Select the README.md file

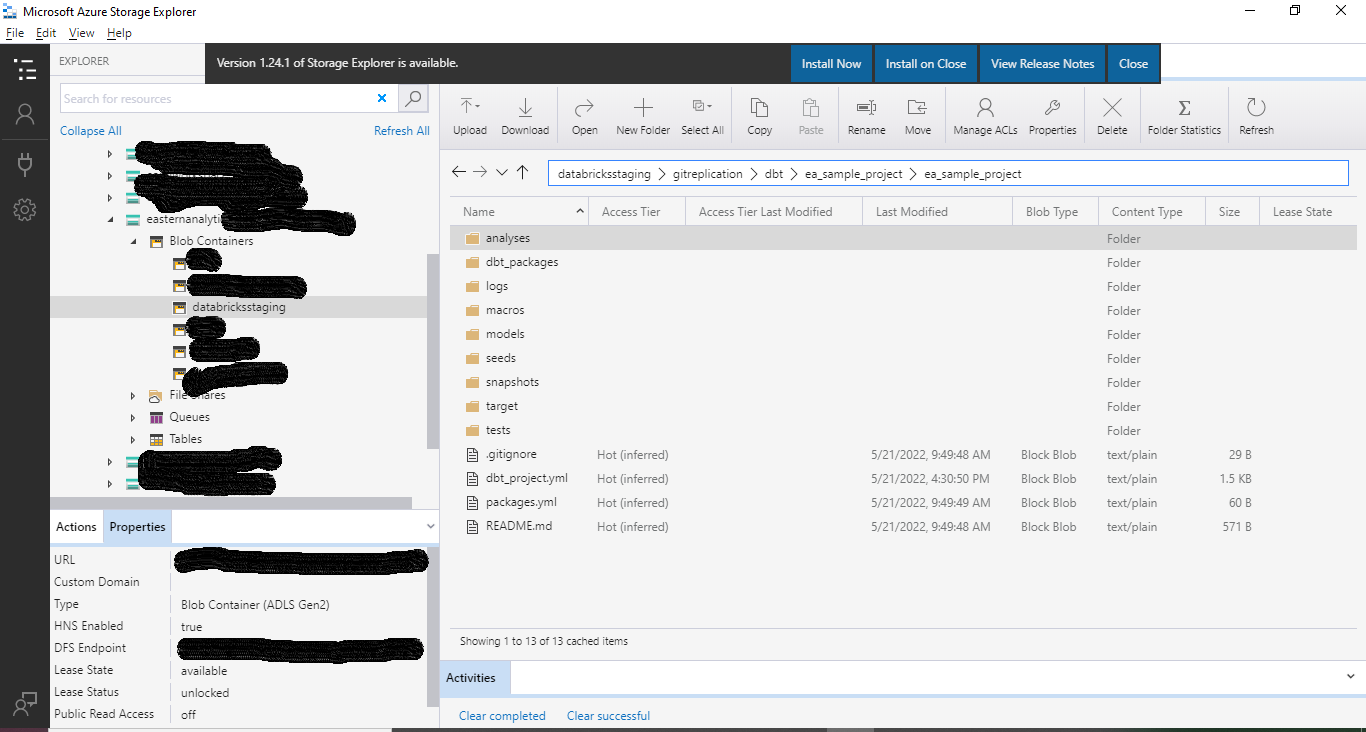pos(904,526)
